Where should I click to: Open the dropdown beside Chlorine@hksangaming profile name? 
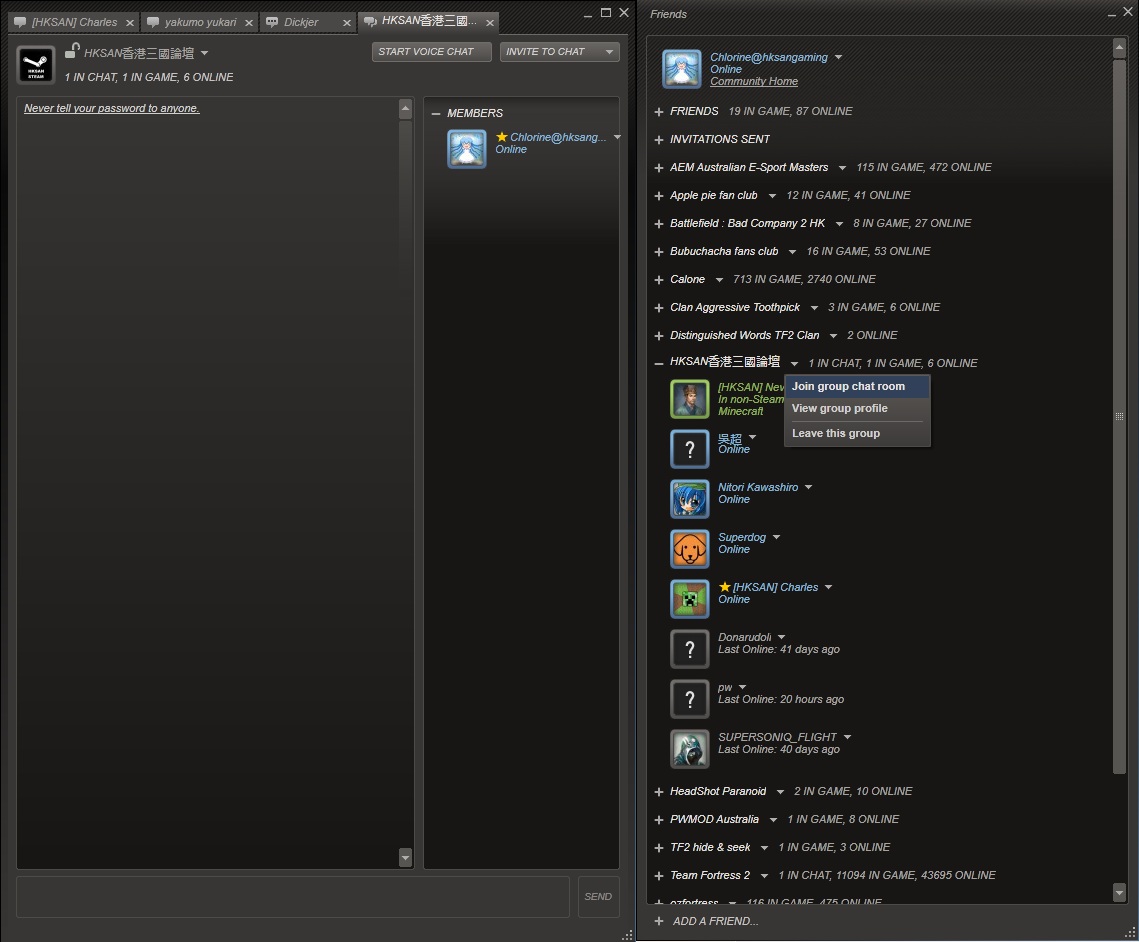pyautogui.click(x=838, y=57)
